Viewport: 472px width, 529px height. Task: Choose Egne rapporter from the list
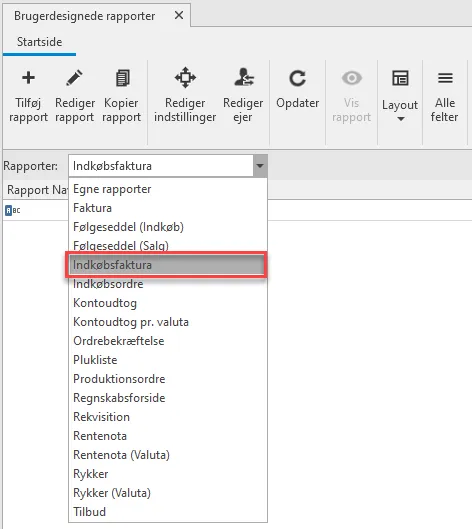168,189
